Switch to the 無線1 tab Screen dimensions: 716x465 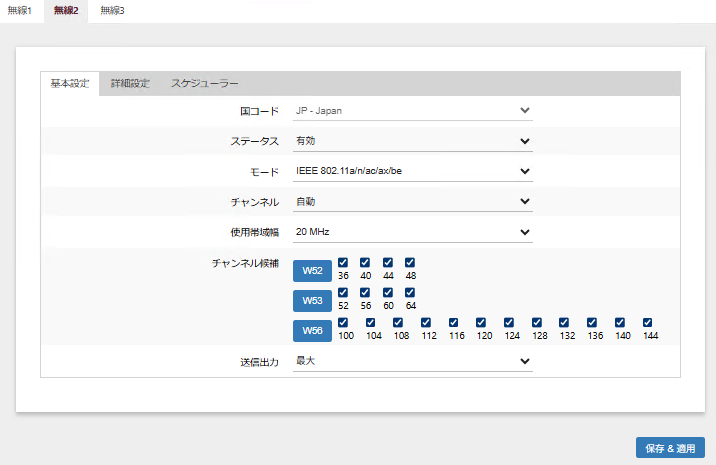point(21,11)
